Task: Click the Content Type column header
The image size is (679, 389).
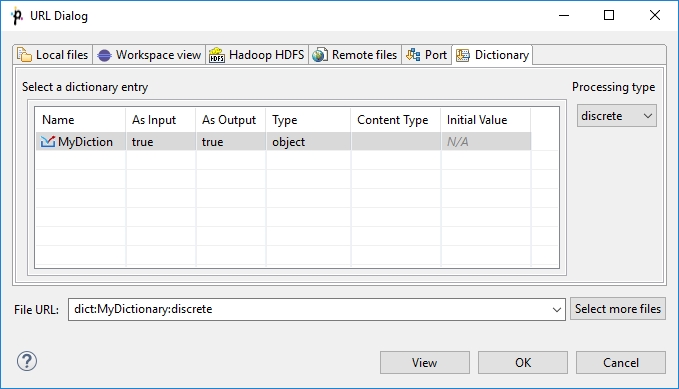Action: (396, 120)
